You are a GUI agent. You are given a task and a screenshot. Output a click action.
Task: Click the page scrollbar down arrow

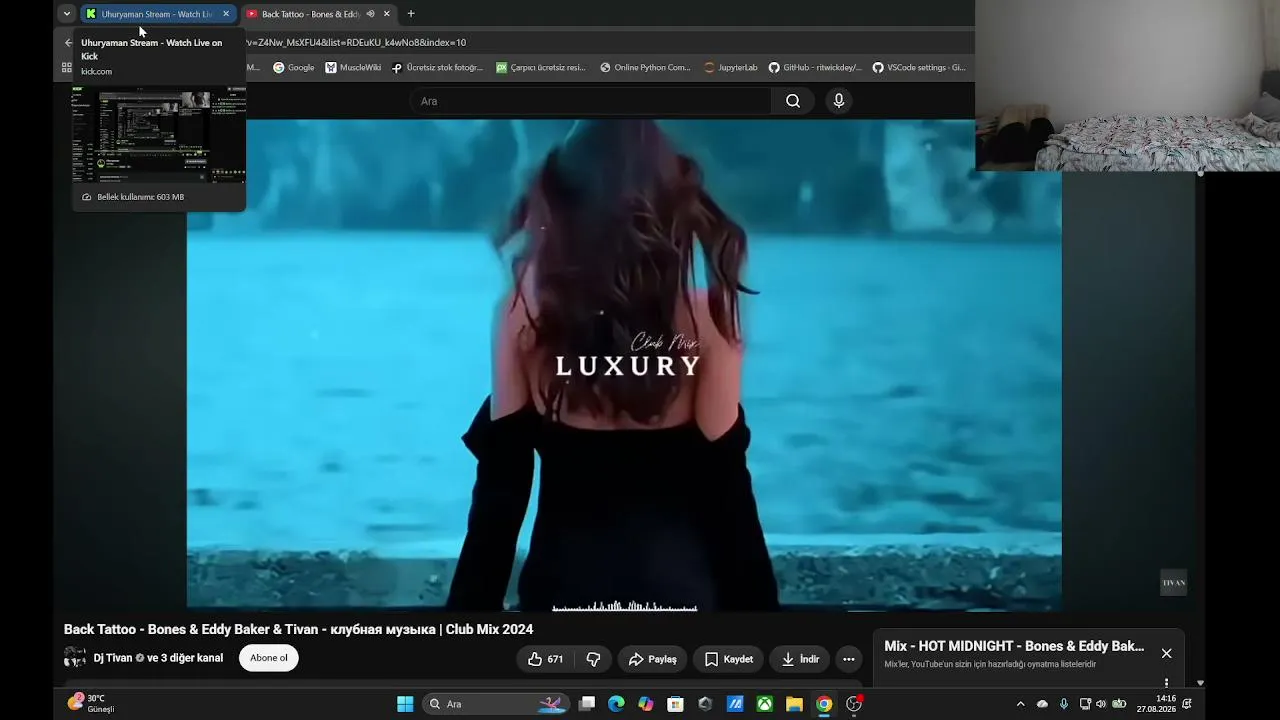1201,683
